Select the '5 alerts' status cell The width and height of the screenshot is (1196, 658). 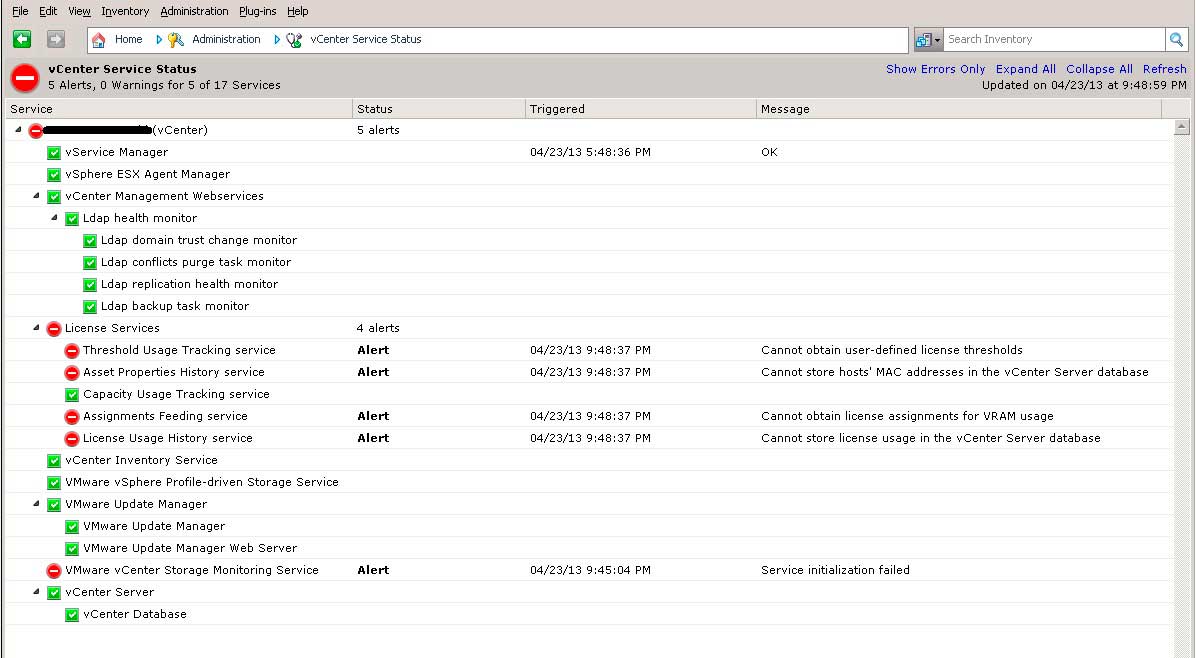[378, 130]
